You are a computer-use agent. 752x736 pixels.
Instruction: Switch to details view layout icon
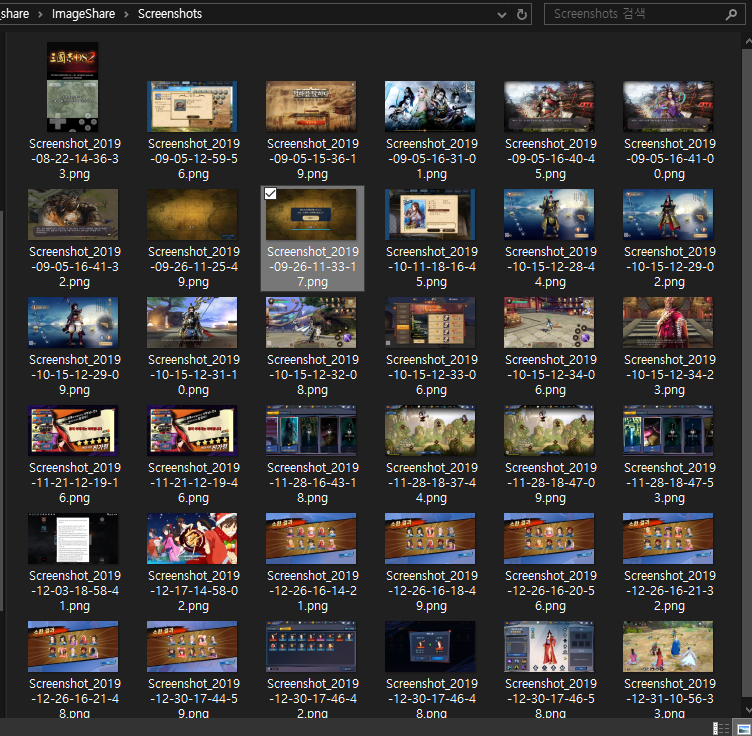coord(721,728)
